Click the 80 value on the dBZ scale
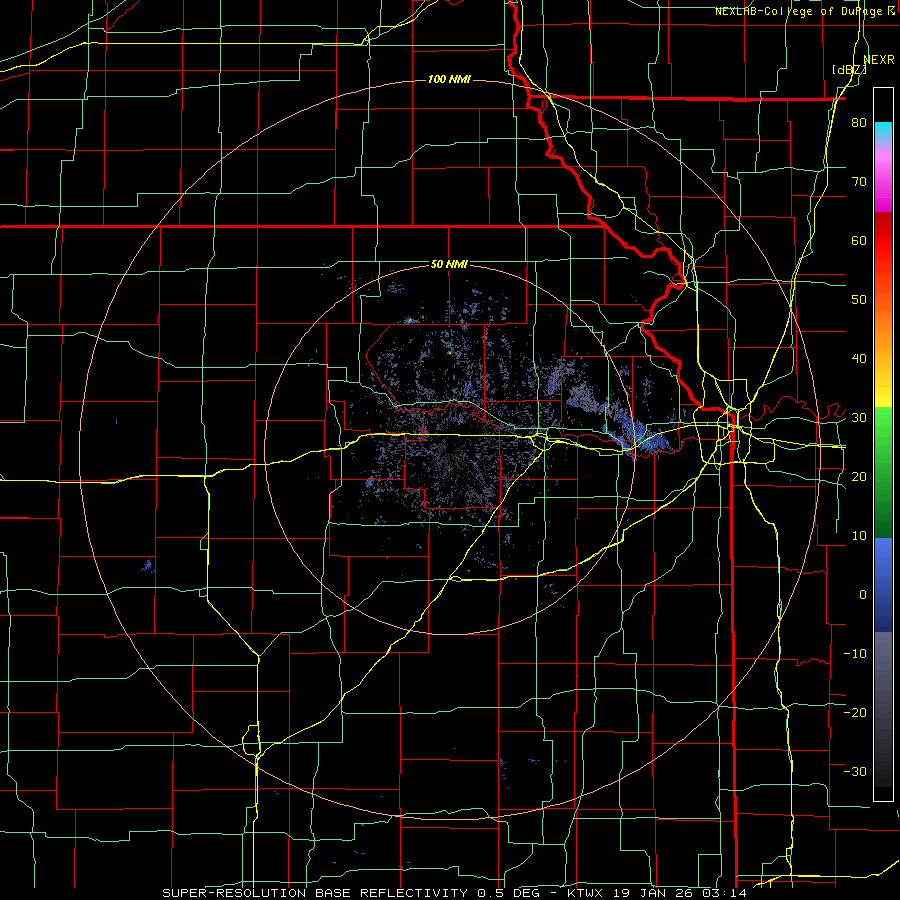Image resolution: width=900 pixels, height=900 pixels. click(859, 122)
